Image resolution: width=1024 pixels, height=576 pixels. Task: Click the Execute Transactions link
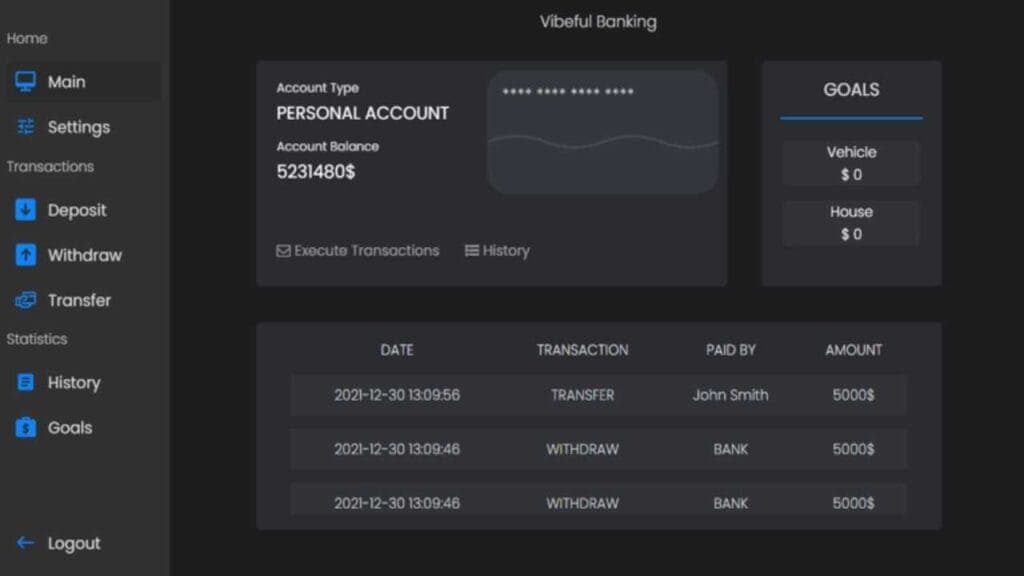[x=366, y=251]
